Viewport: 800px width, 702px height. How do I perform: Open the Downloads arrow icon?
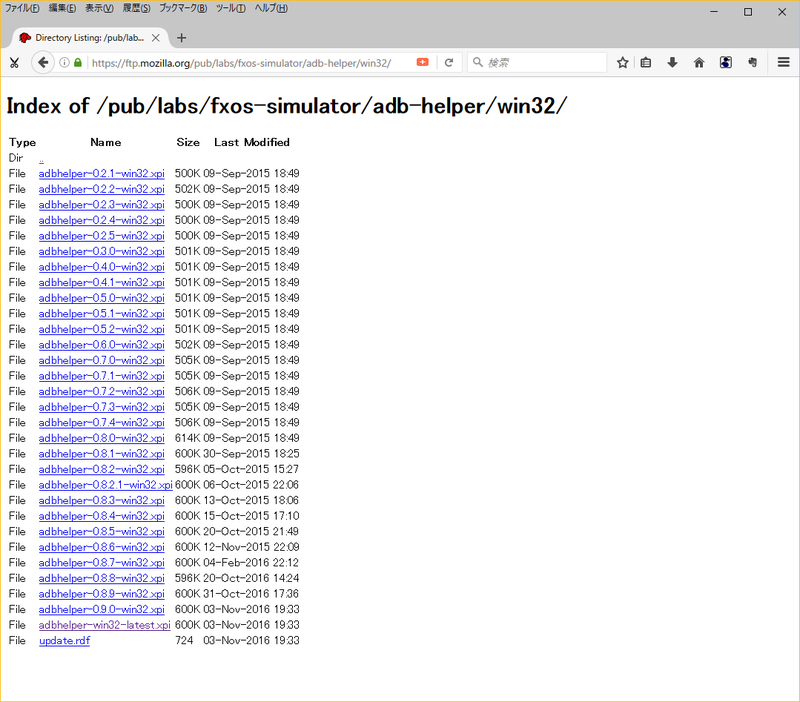coord(672,63)
